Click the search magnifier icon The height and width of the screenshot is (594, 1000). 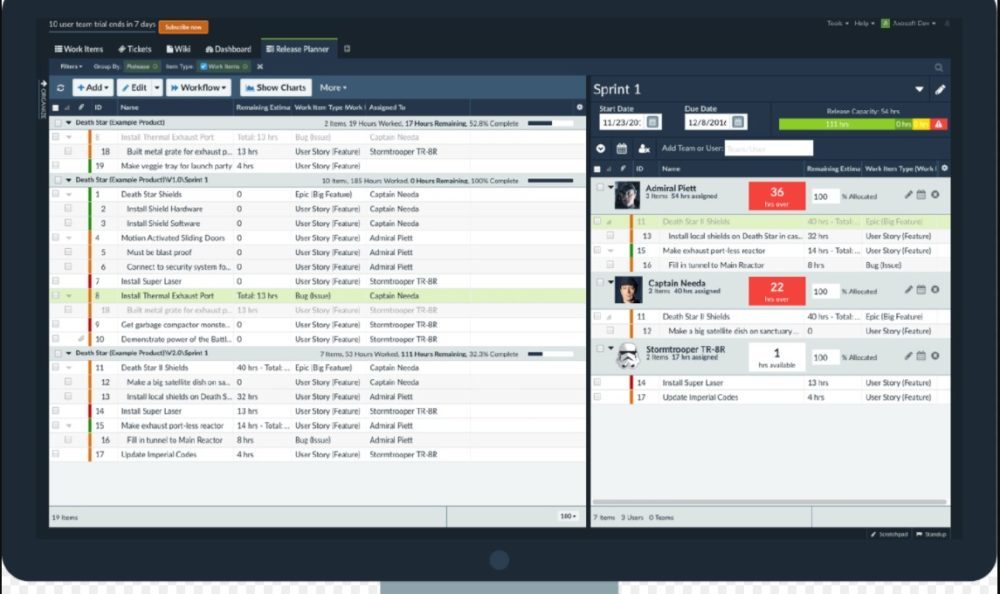(938, 67)
